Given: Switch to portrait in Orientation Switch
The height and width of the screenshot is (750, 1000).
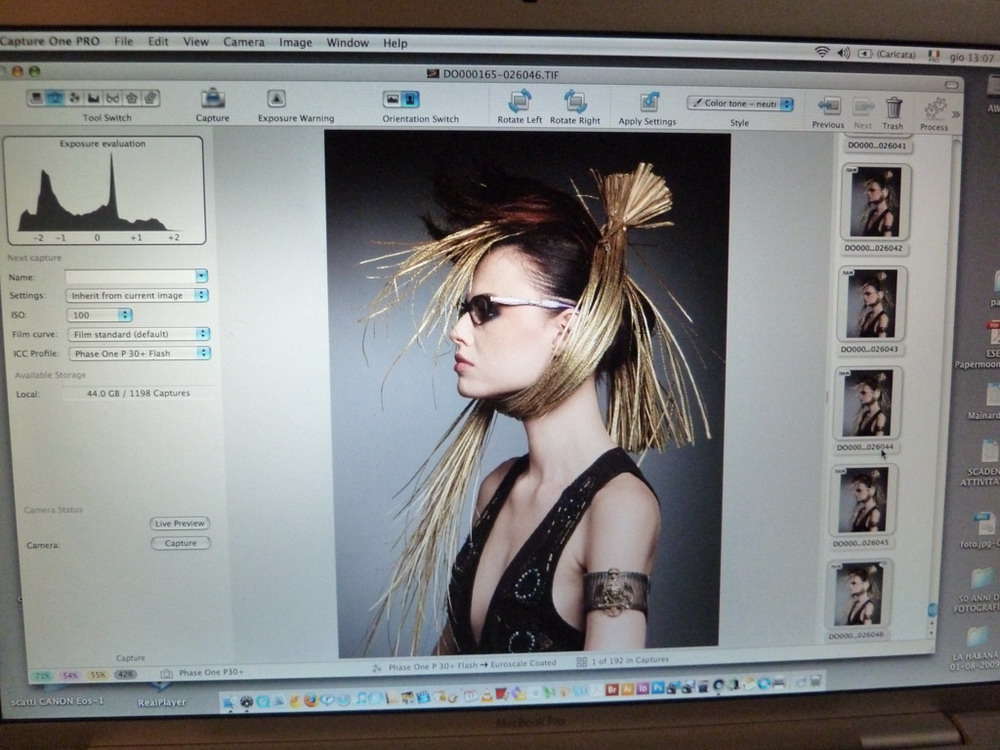Looking at the screenshot, I should pos(410,99).
